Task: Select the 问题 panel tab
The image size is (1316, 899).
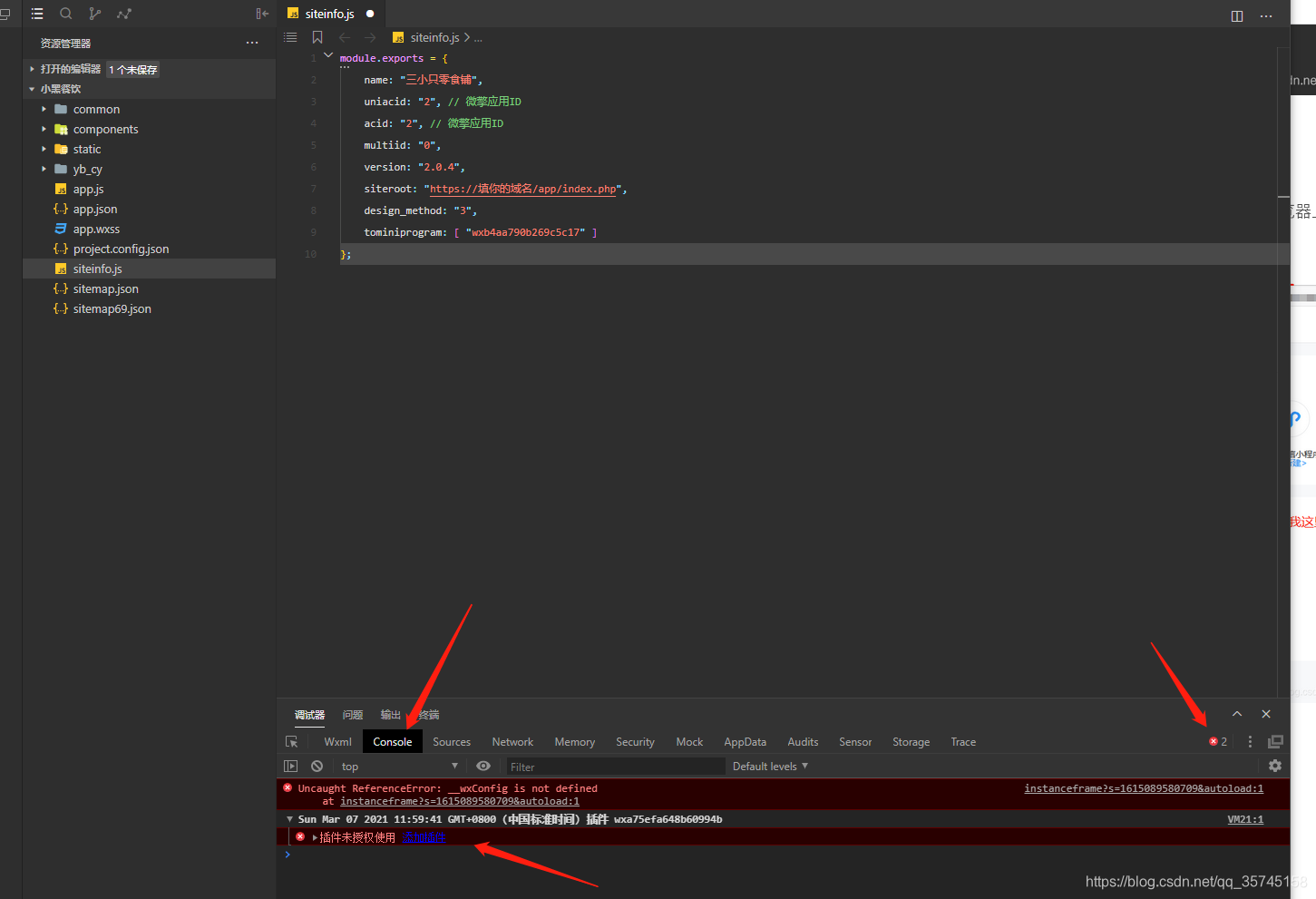Action: coord(353,715)
